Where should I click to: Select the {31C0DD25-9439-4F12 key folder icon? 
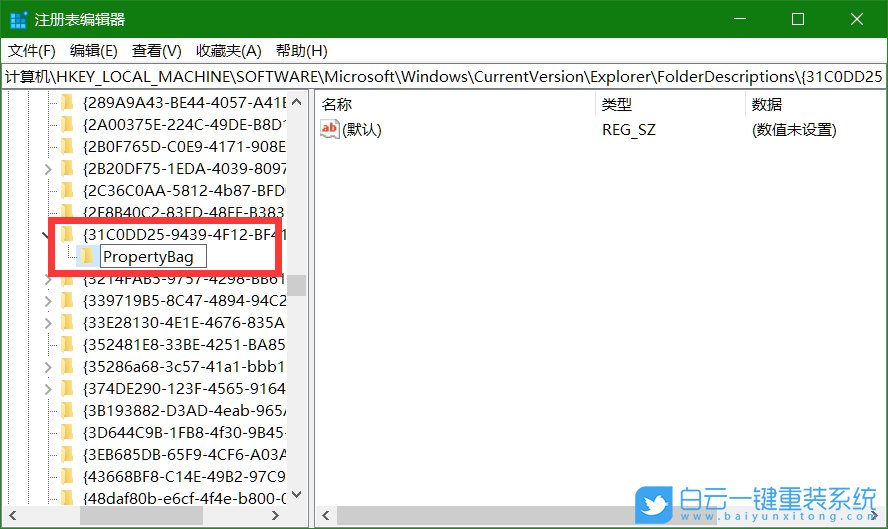pyautogui.click(x=67, y=234)
